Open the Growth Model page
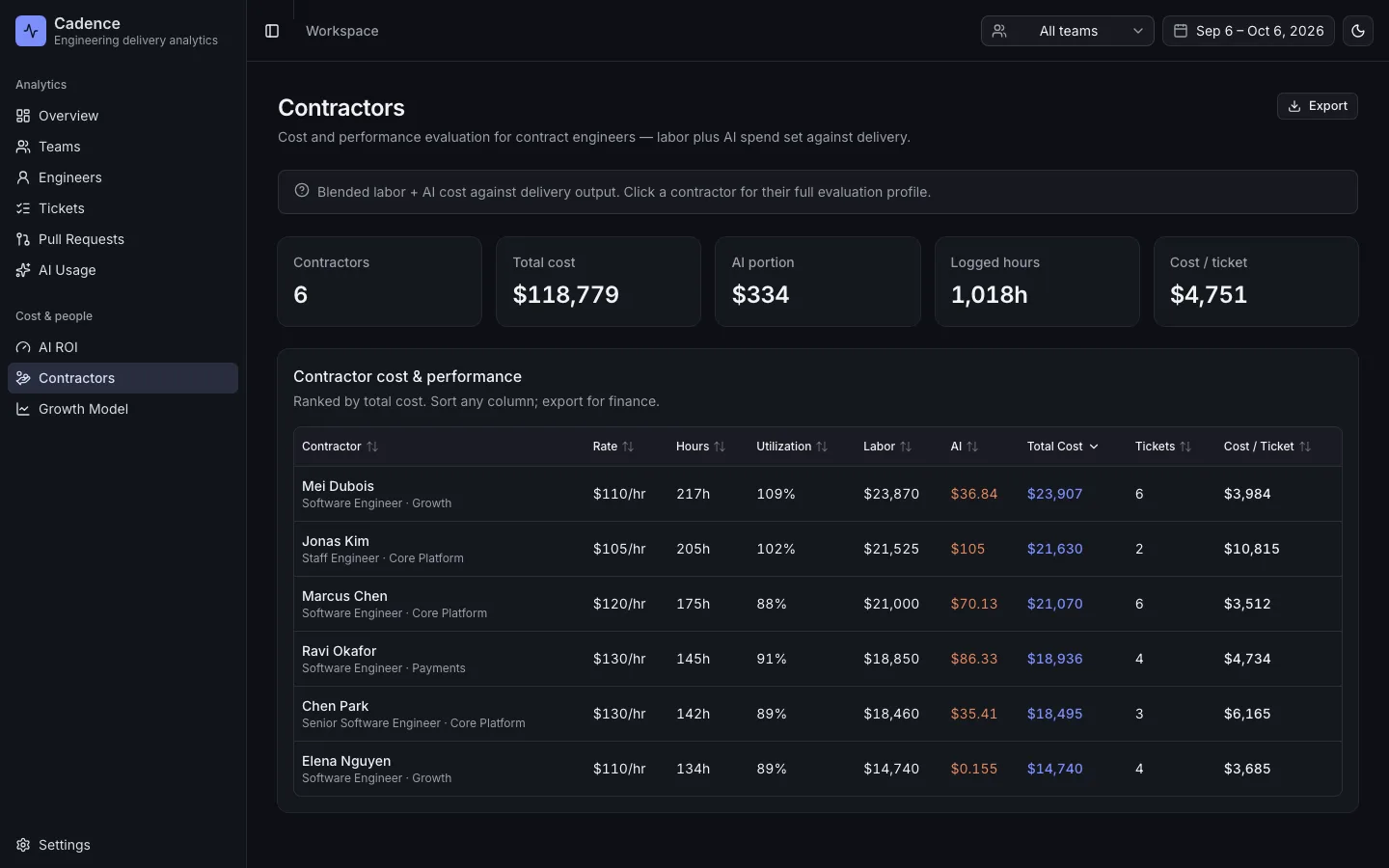The height and width of the screenshot is (868, 1389). tap(123, 409)
